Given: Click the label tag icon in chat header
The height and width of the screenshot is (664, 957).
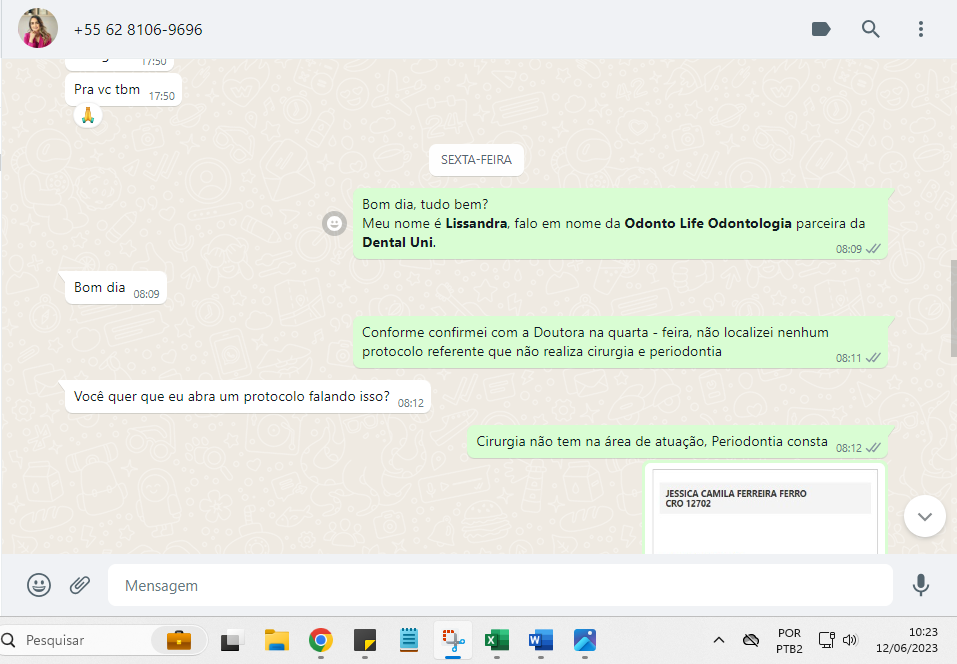Looking at the screenshot, I should (821, 29).
